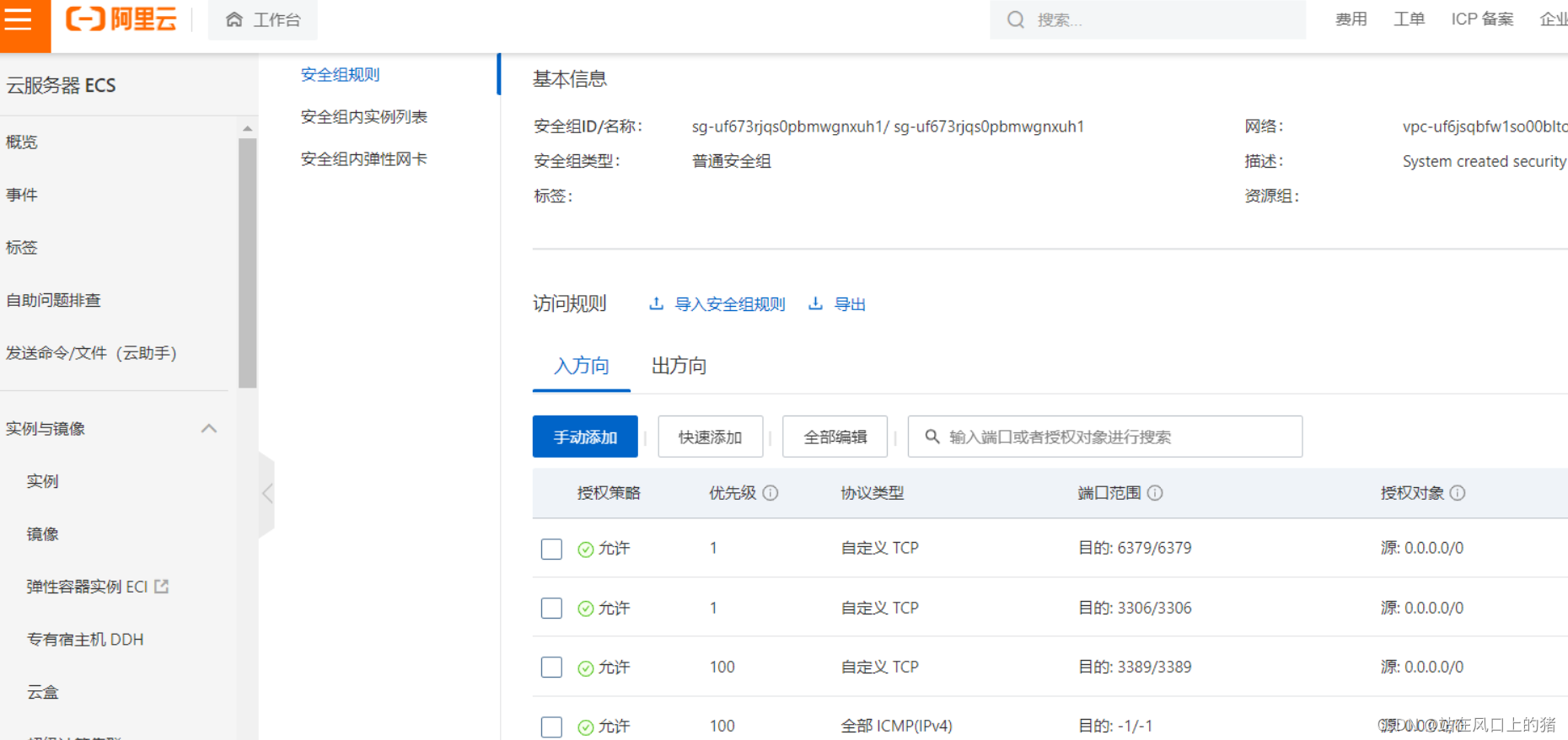Click the 手动添加 button

click(585, 437)
